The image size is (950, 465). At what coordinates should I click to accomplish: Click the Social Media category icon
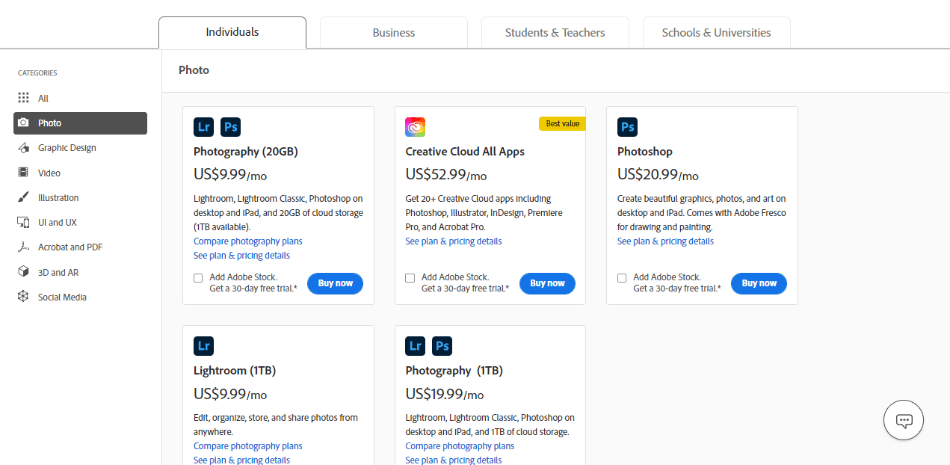(x=23, y=297)
